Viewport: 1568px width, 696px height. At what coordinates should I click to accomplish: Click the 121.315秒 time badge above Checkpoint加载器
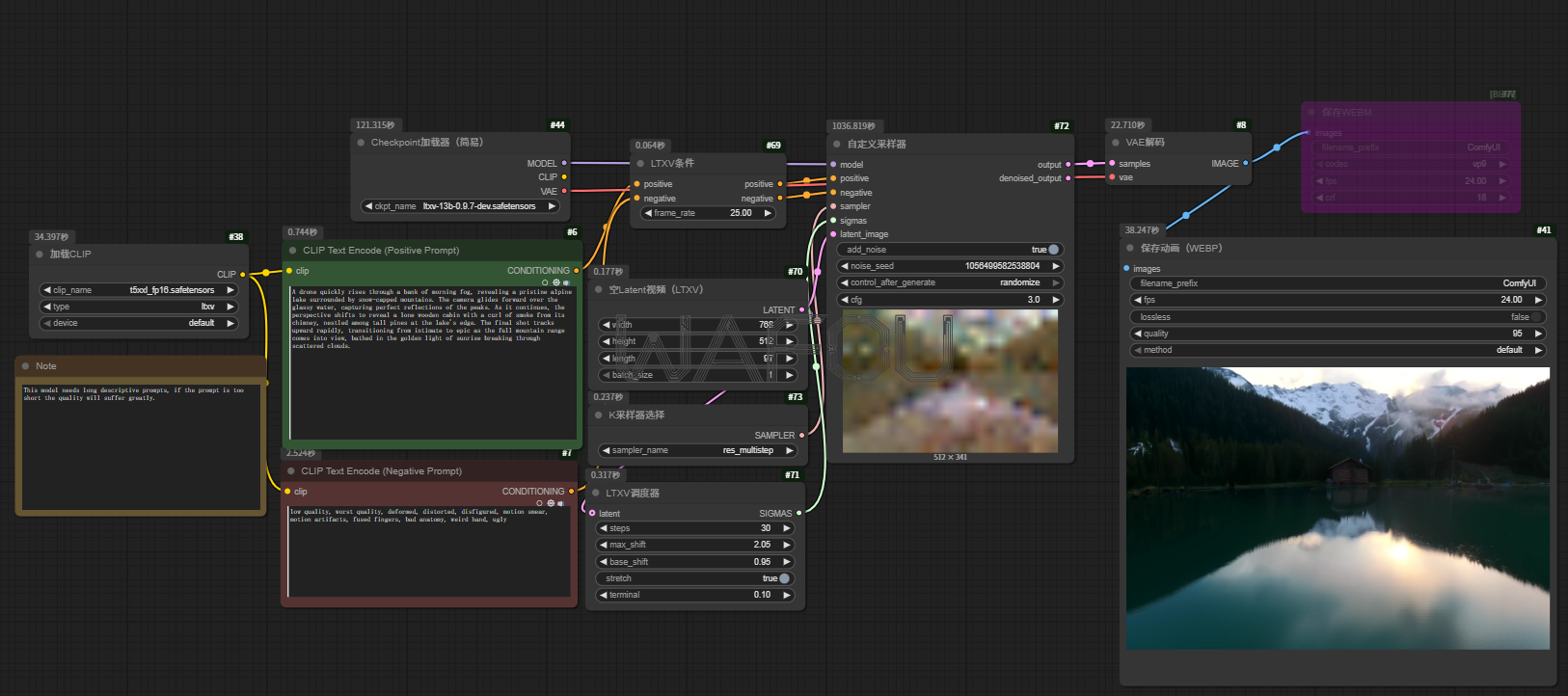[375, 125]
